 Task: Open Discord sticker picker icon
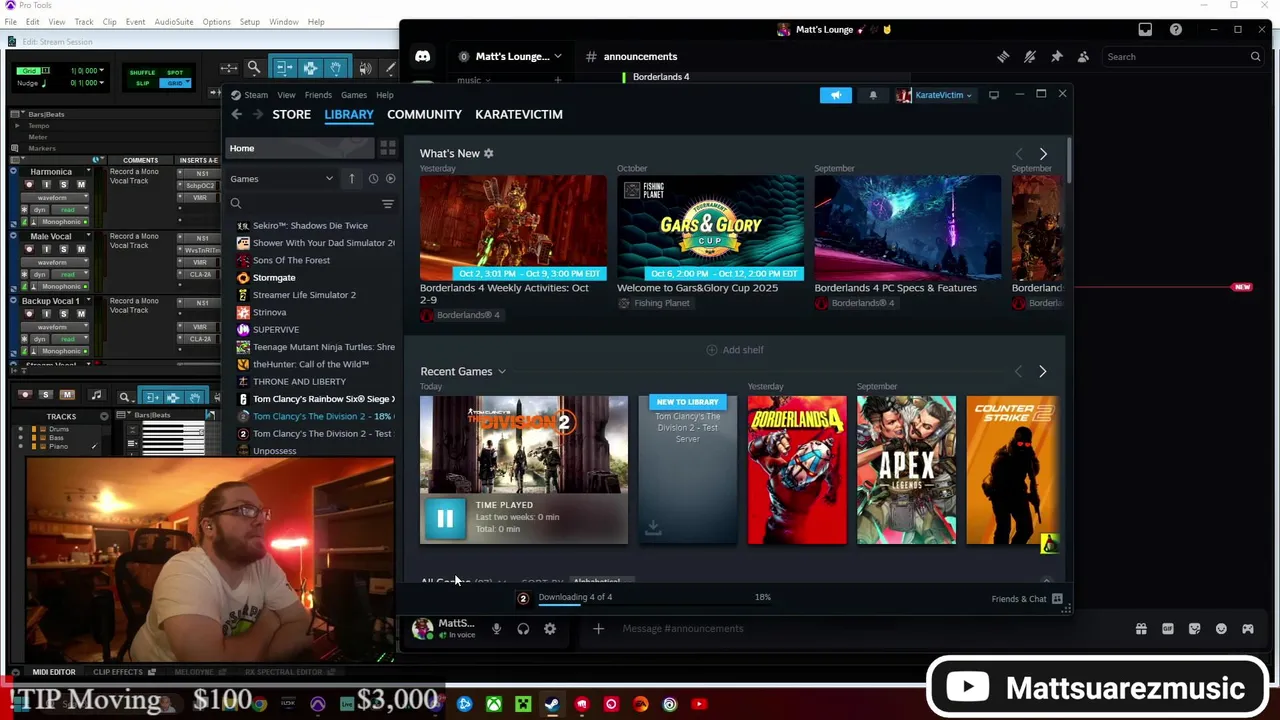[x=1194, y=629]
